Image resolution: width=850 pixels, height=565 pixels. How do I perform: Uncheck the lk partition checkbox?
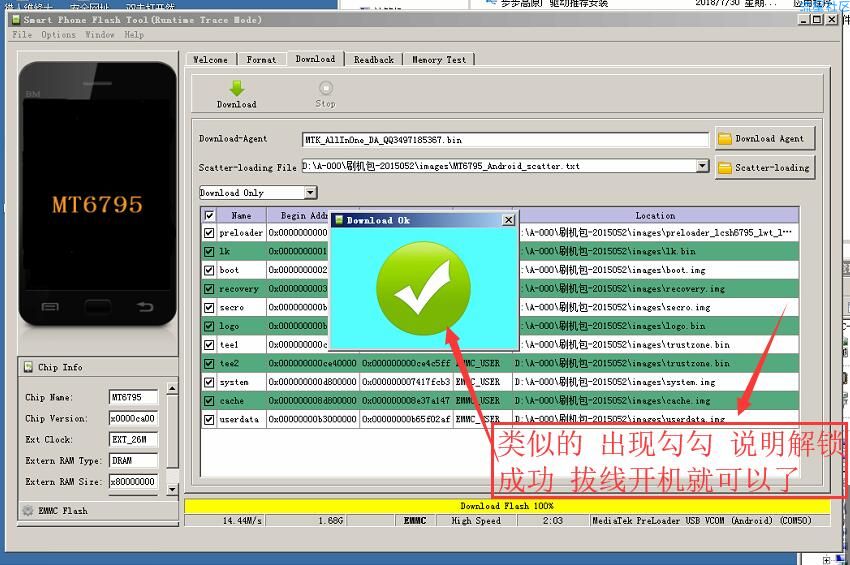point(209,252)
